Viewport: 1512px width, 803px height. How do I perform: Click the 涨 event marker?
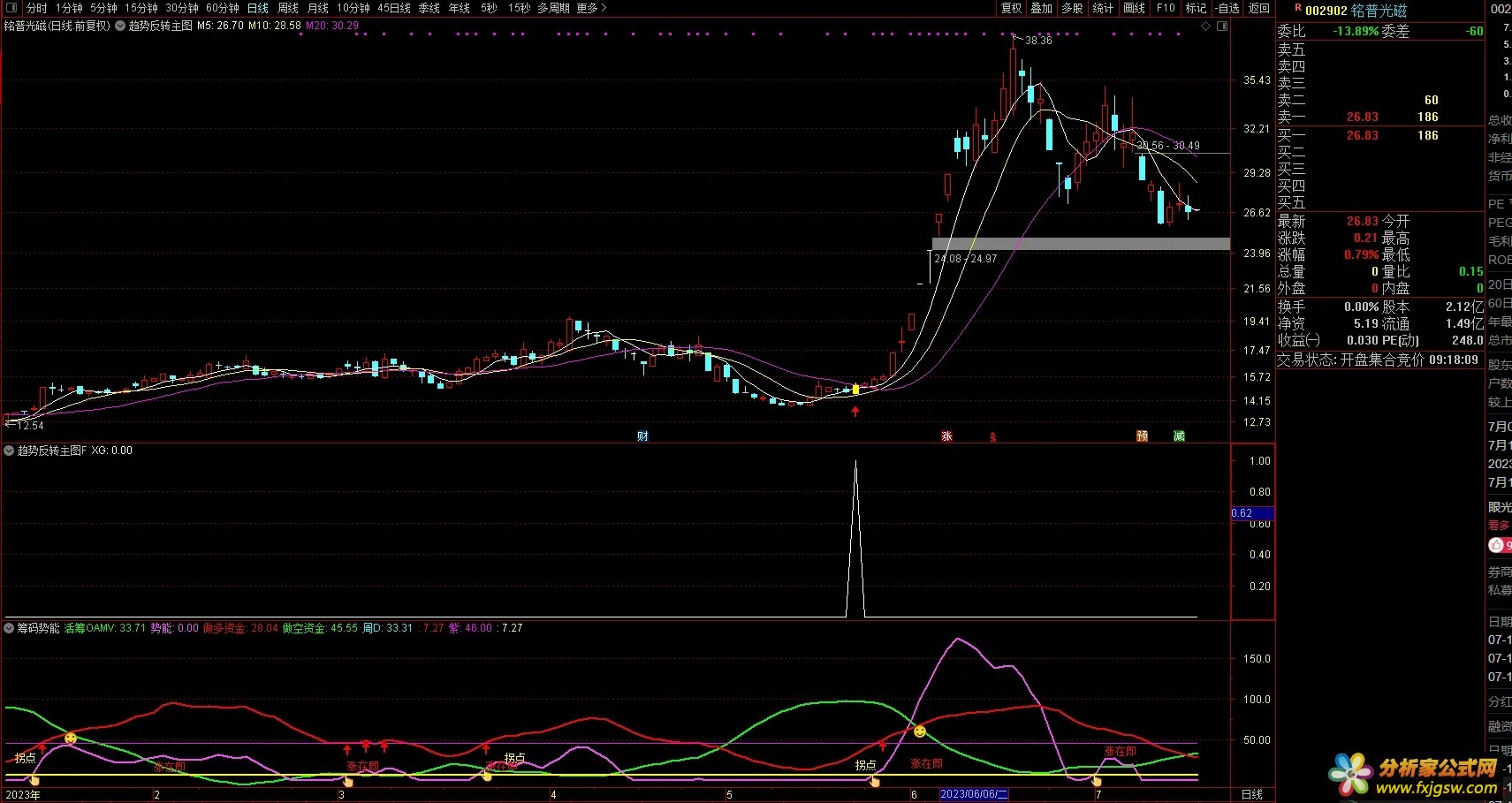pyautogui.click(x=946, y=436)
